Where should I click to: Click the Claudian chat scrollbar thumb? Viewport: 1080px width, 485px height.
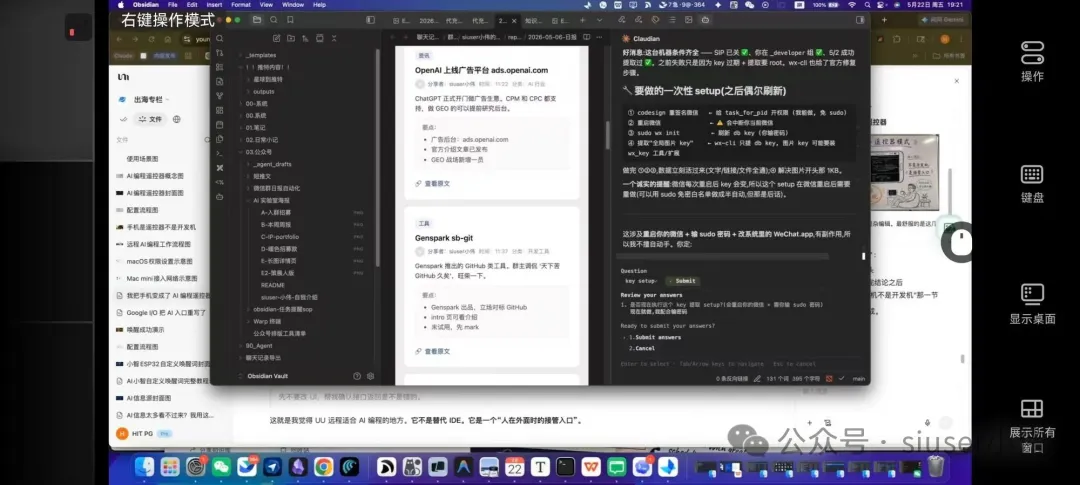coord(864,256)
